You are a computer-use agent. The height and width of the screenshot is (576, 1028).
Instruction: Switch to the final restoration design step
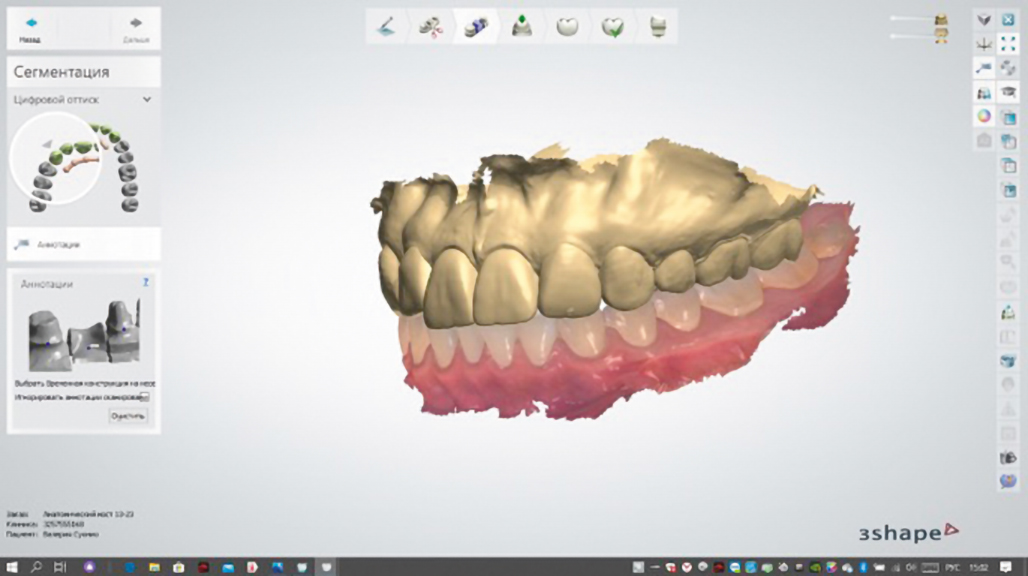click(657, 27)
